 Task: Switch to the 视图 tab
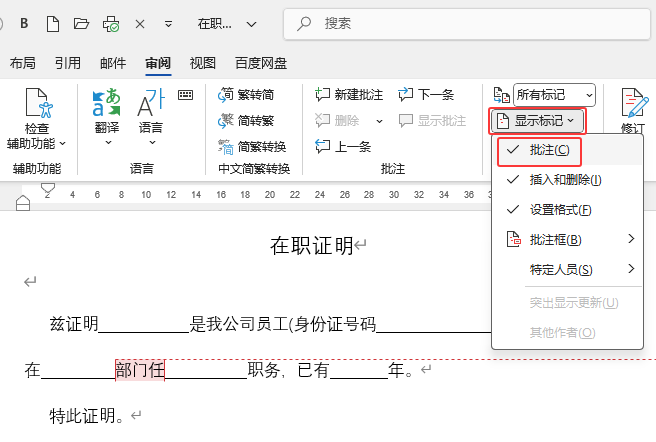[203, 63]
